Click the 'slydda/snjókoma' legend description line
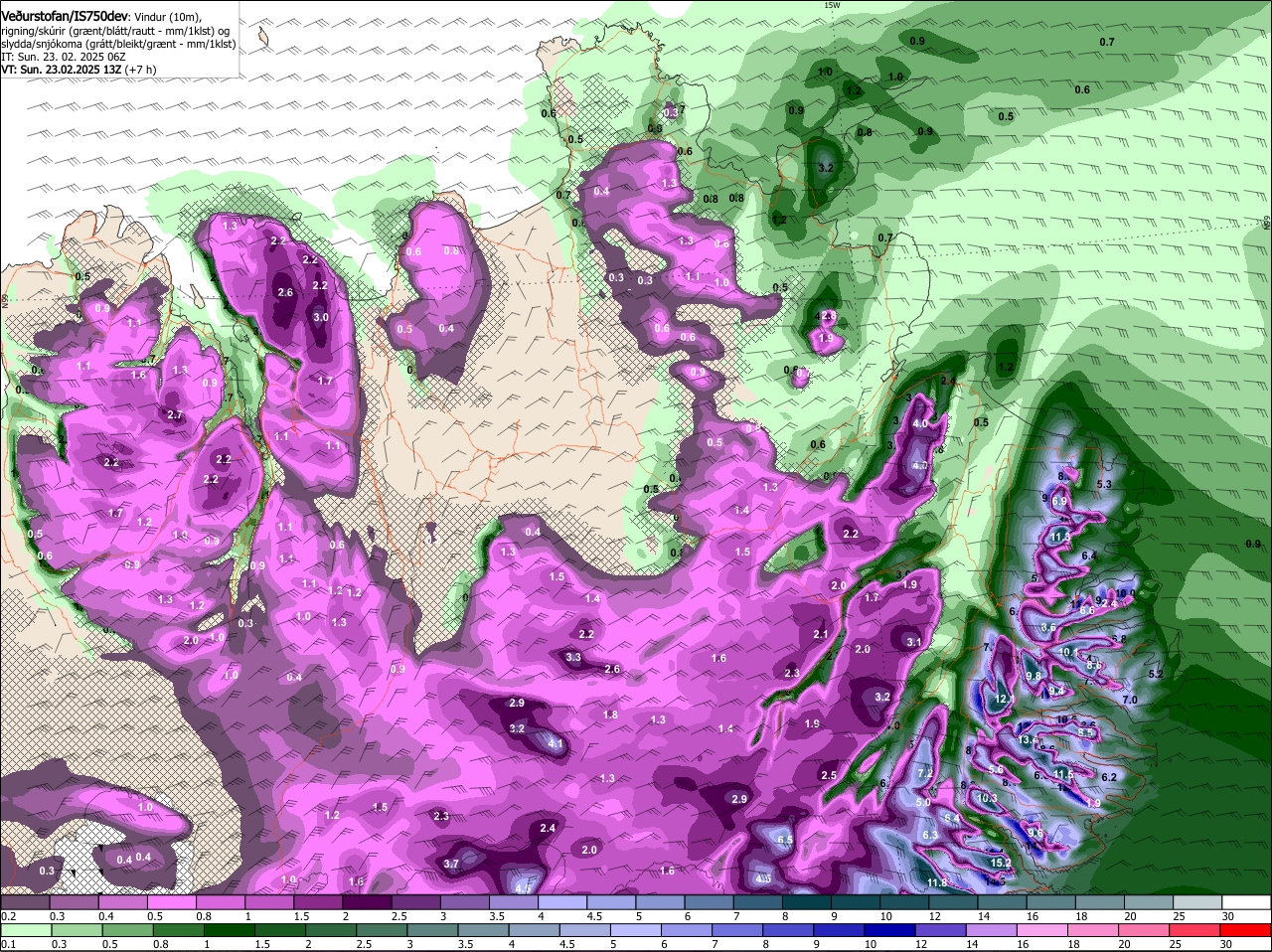1272x952 pixels. [x=117, y=45]
